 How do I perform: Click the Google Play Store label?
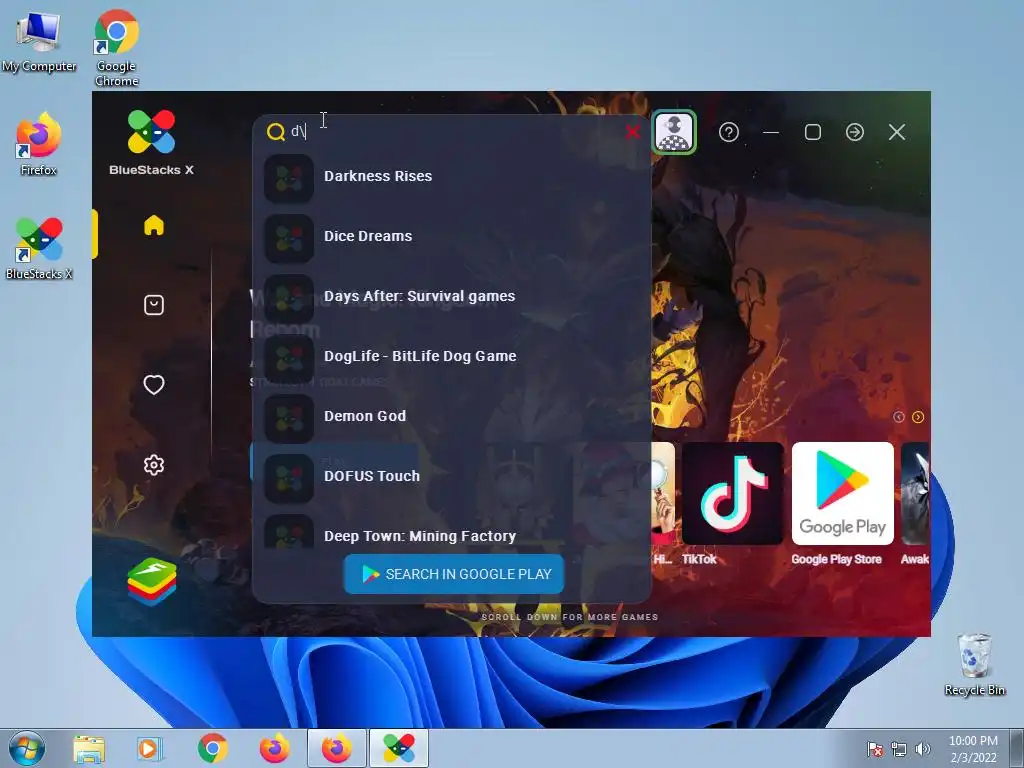[x=836, y=559]
